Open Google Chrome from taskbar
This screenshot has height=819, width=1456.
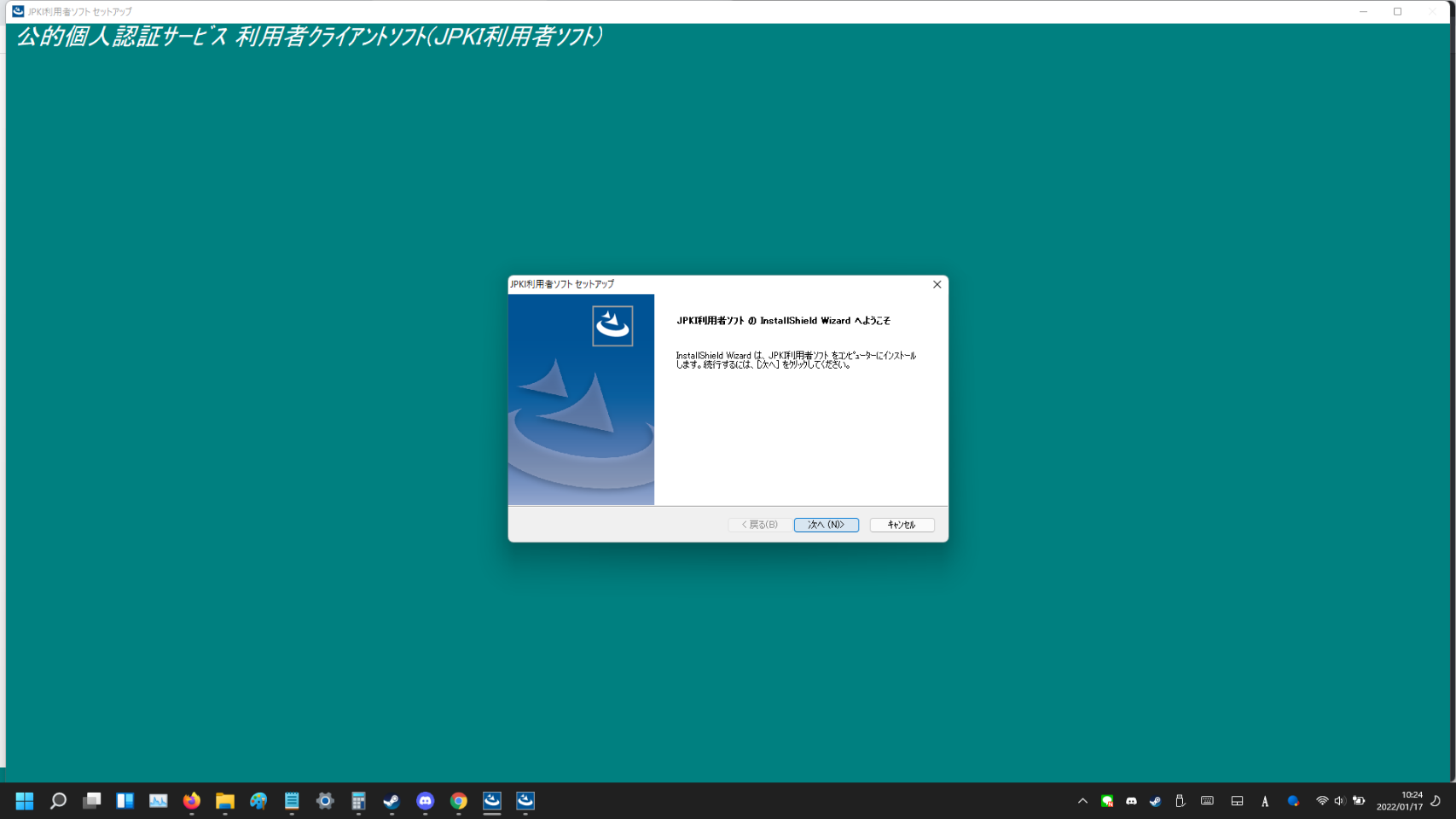(459, 801)
